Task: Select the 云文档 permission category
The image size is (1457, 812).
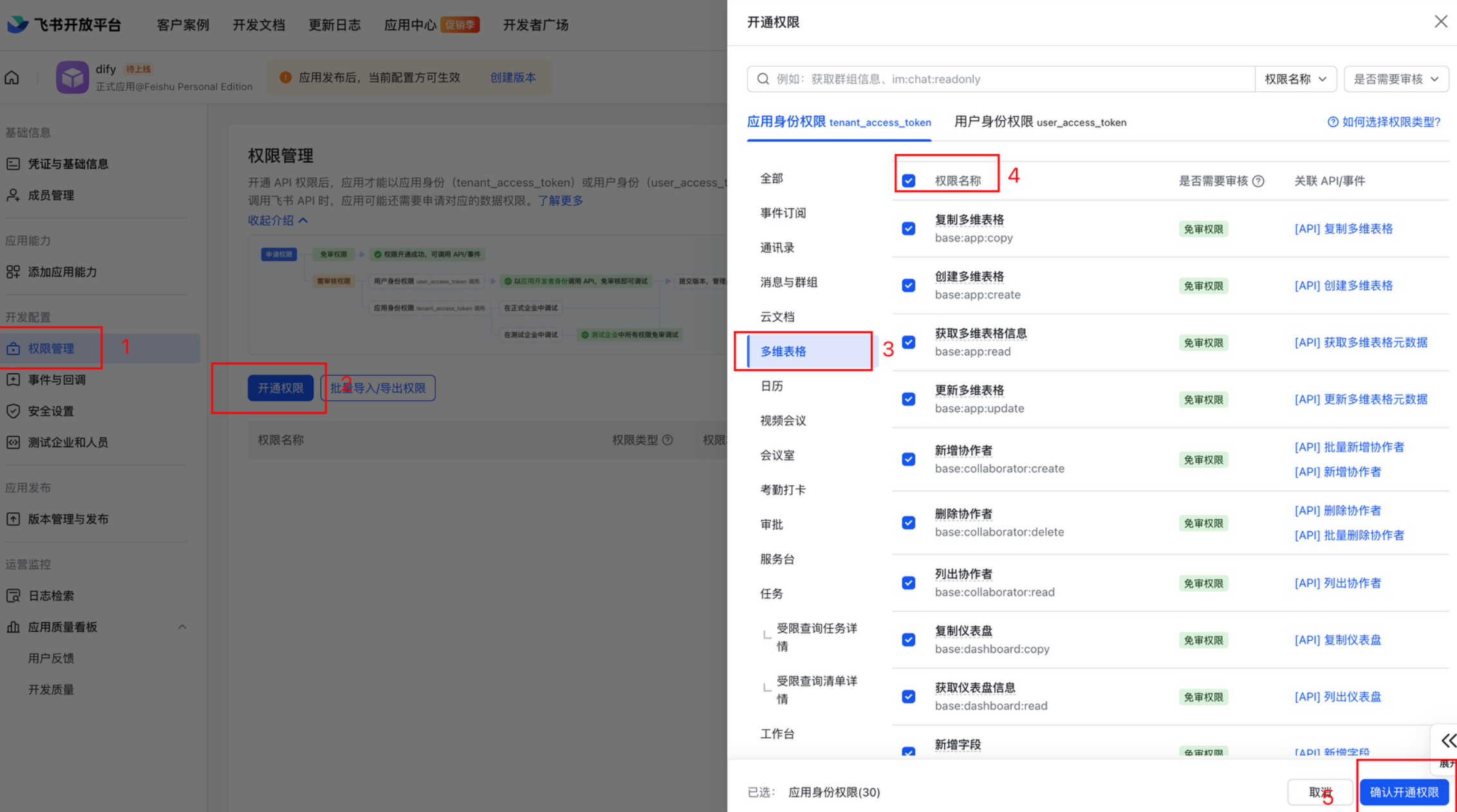Action: pyautogui.click(x=777, y=317)
